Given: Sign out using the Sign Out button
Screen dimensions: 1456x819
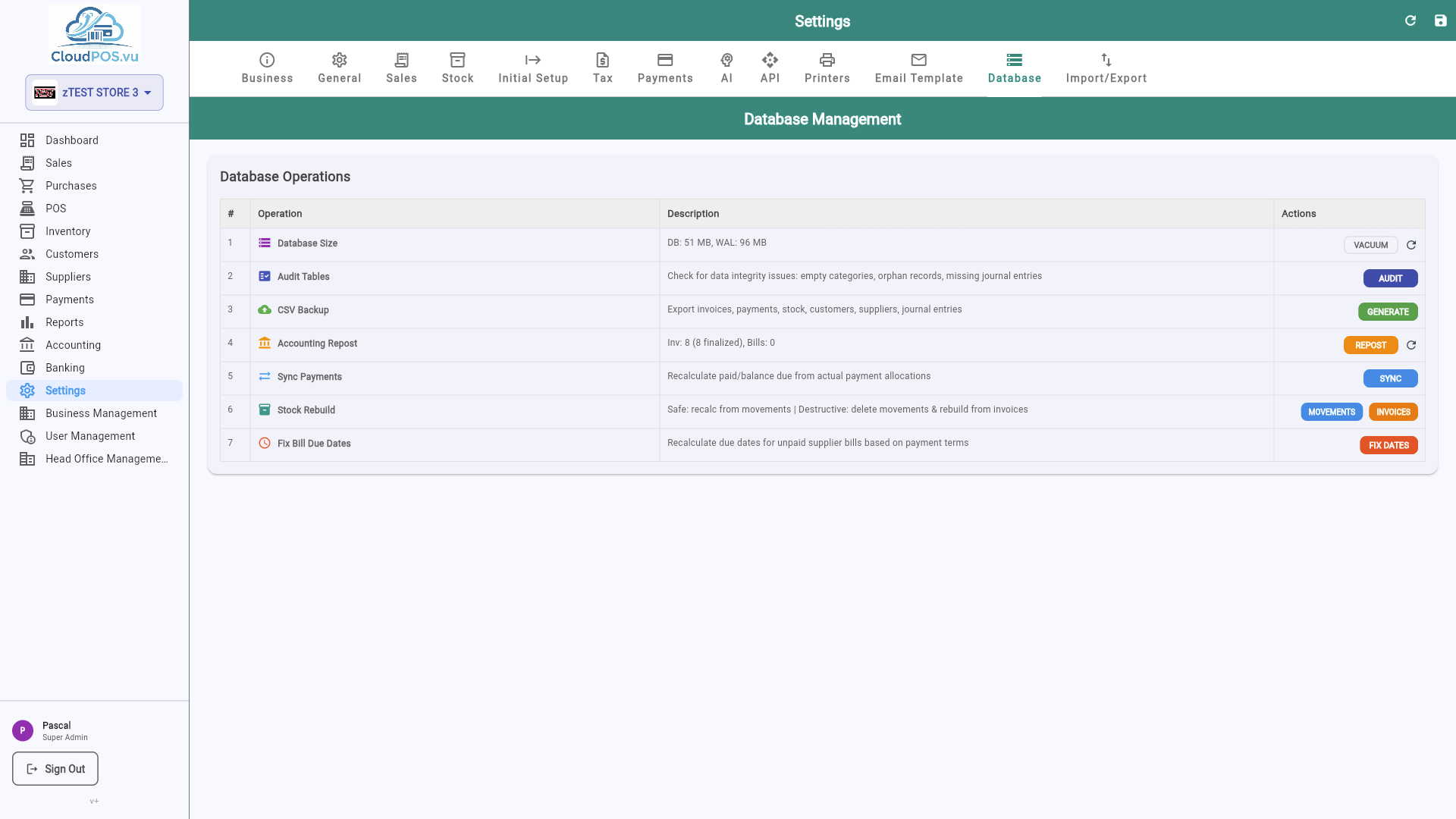Looking at the screenshot, I should tap(55, 769).
